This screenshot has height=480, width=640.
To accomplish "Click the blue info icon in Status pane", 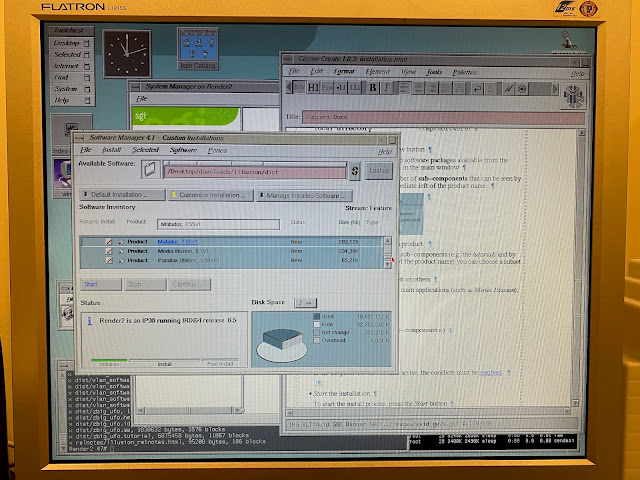I will pyautogui.click(x=89, y=321).
